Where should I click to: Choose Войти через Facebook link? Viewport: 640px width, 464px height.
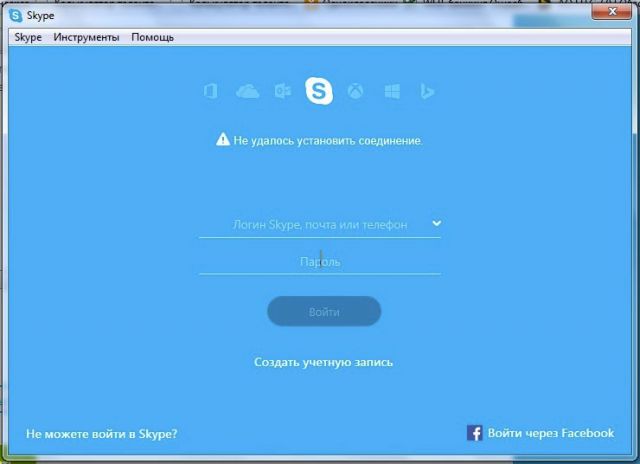point(551,433)
